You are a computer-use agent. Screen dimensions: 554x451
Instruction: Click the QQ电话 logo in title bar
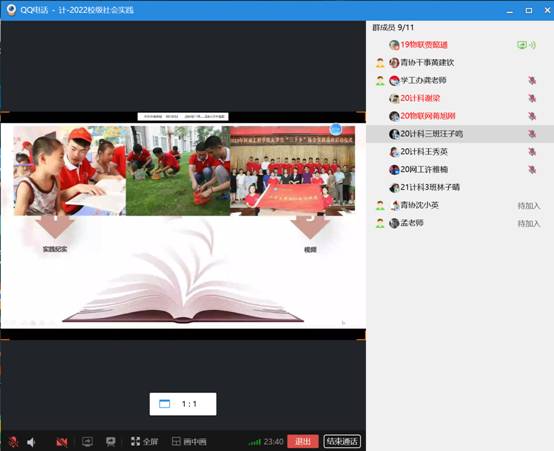[11, 10]
